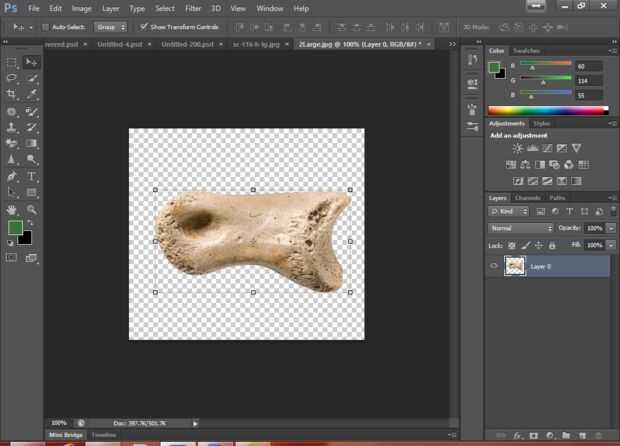Hide Layer 0 using the eye icon

[x=494, y=266]
